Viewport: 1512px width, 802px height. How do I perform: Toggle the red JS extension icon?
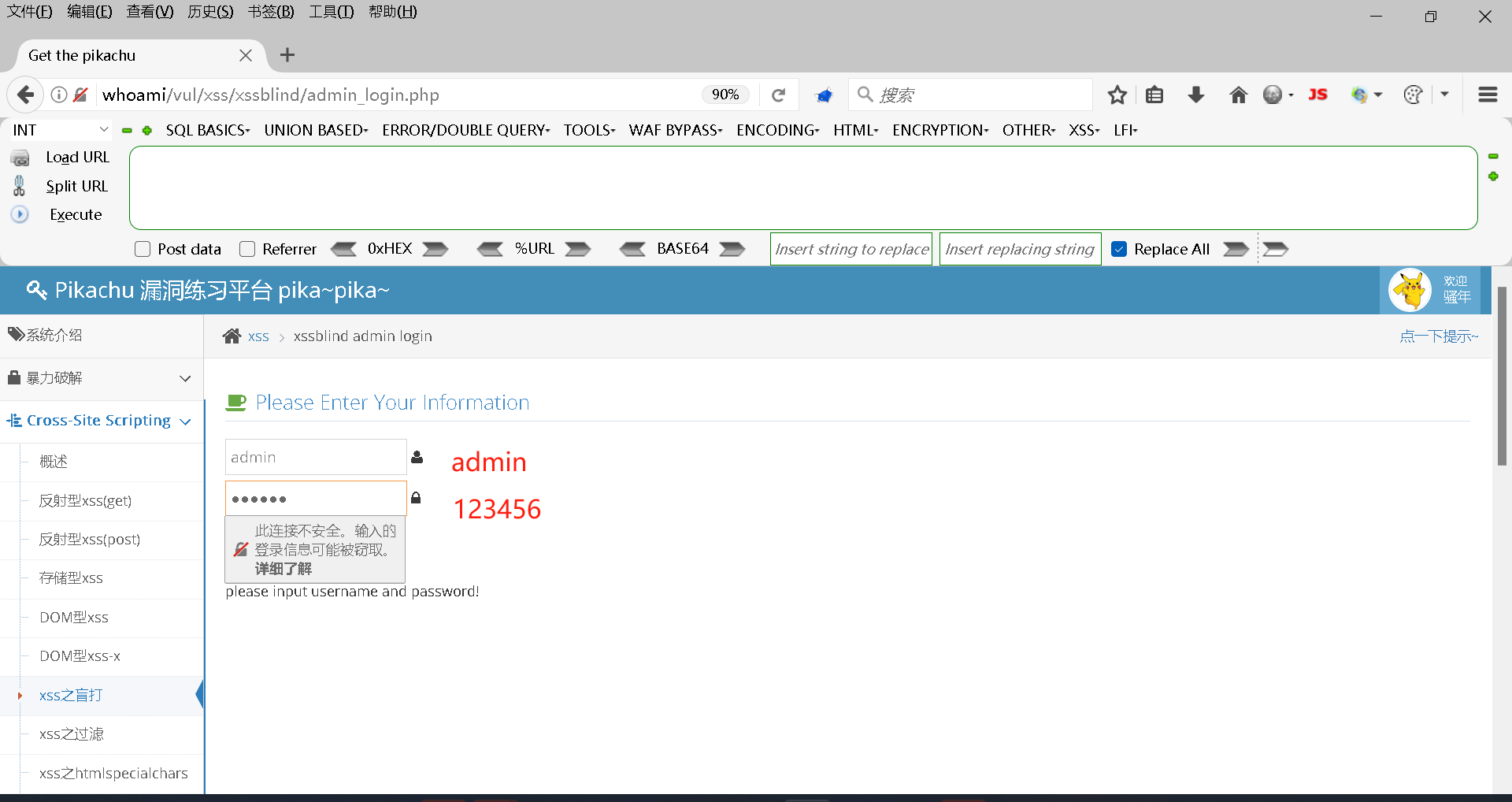(x=1317, y=95)
